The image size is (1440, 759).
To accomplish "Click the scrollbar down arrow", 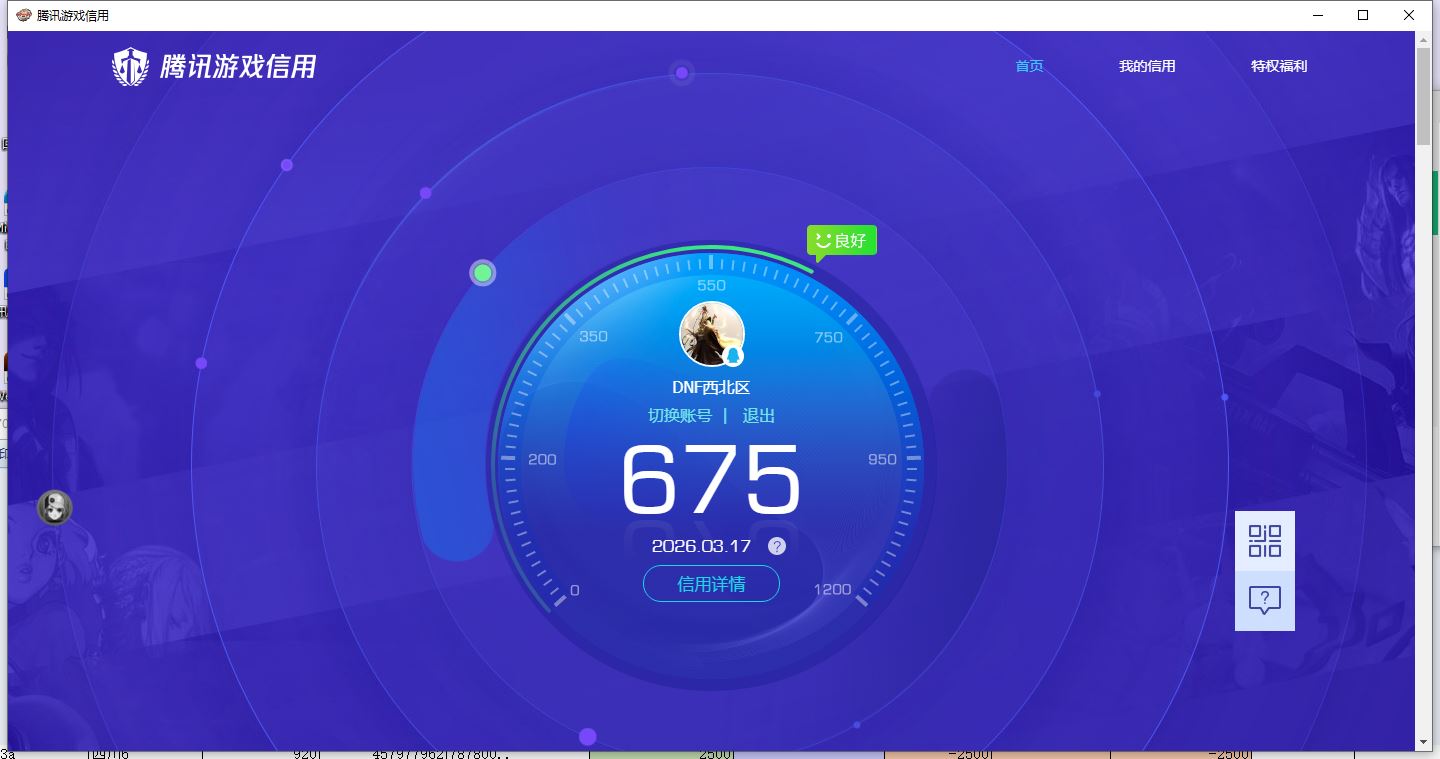I will [1424, 742].
